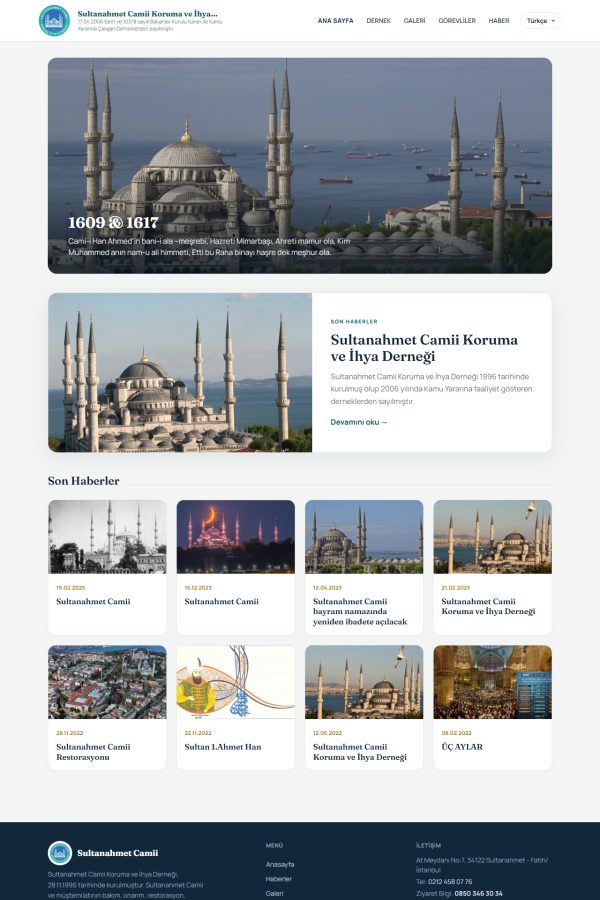
Task: Open GÖREVLİLER menu item
Action: tap(457, 21)
